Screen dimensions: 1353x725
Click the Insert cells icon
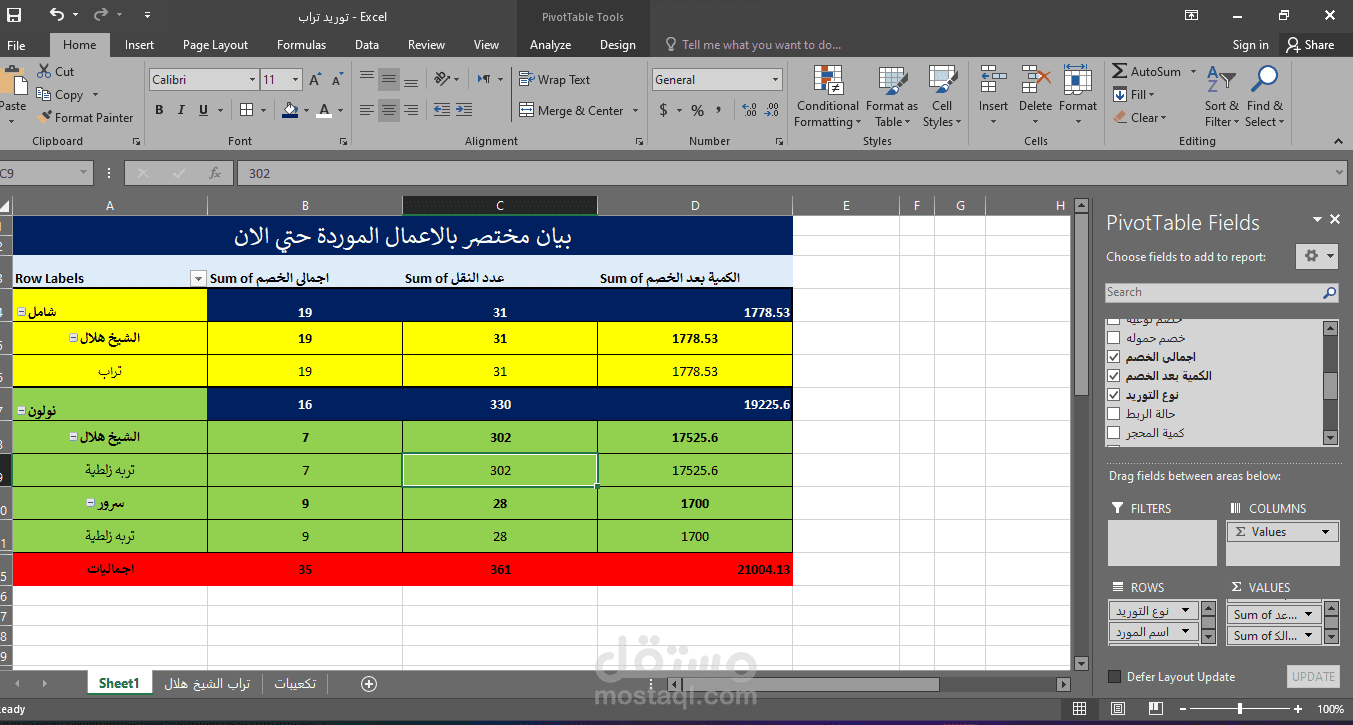[x=993, y=81]
